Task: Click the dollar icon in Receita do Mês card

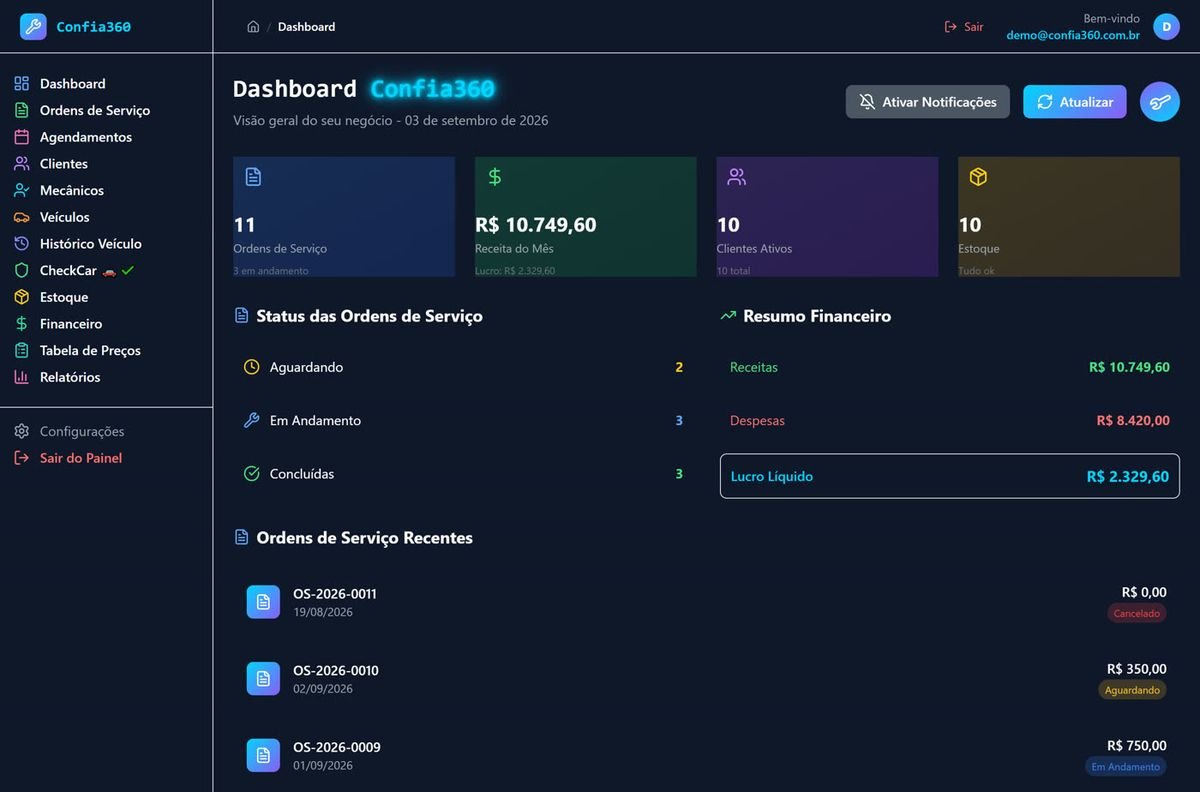Action: [x=495, y=177]
